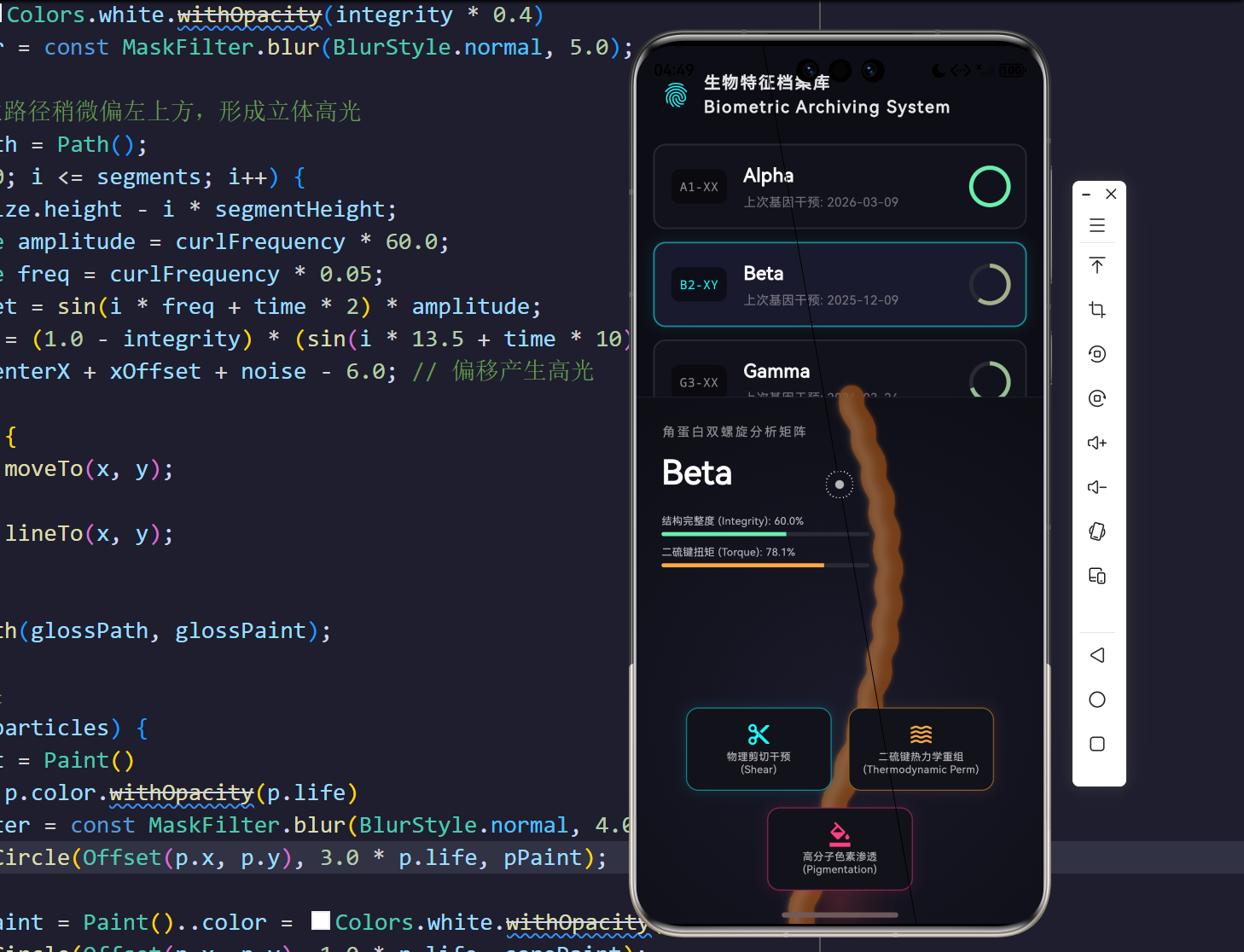
Task: Click the 'lineTo(x, y);' code line
Action: click(89, 533)
